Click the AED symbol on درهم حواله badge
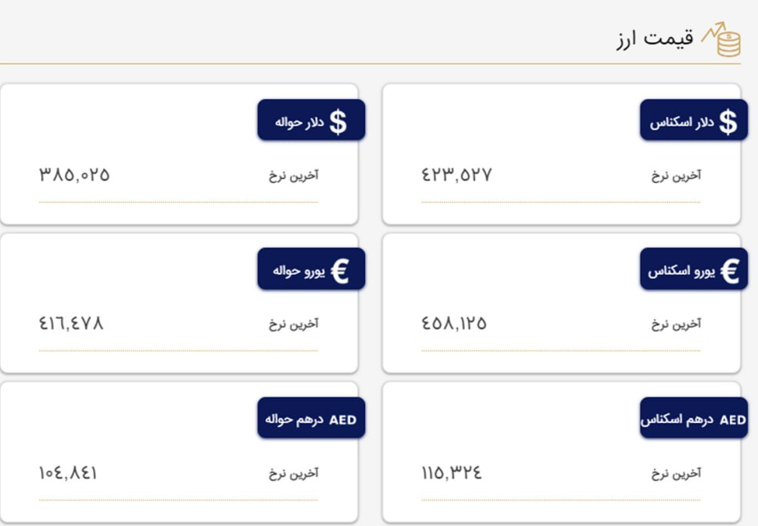Viewport: 758px width, 526px height. (343, 420)
